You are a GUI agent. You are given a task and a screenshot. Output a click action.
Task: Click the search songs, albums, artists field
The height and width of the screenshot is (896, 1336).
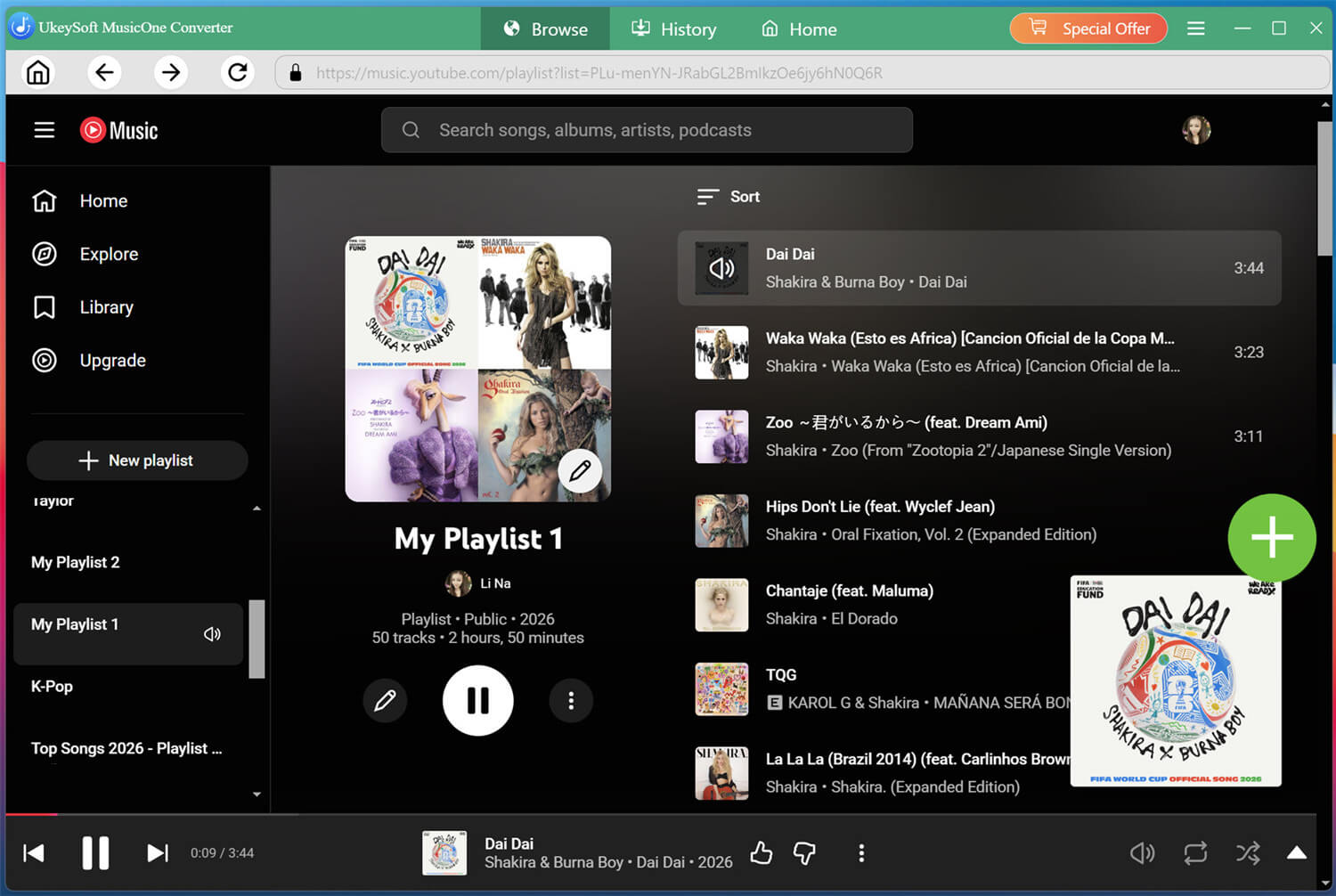click(x=647, y=130)
